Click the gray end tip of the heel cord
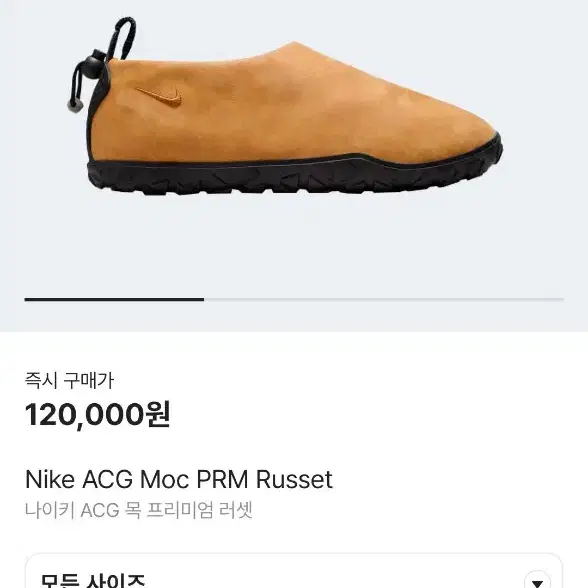 click(74, 106)
